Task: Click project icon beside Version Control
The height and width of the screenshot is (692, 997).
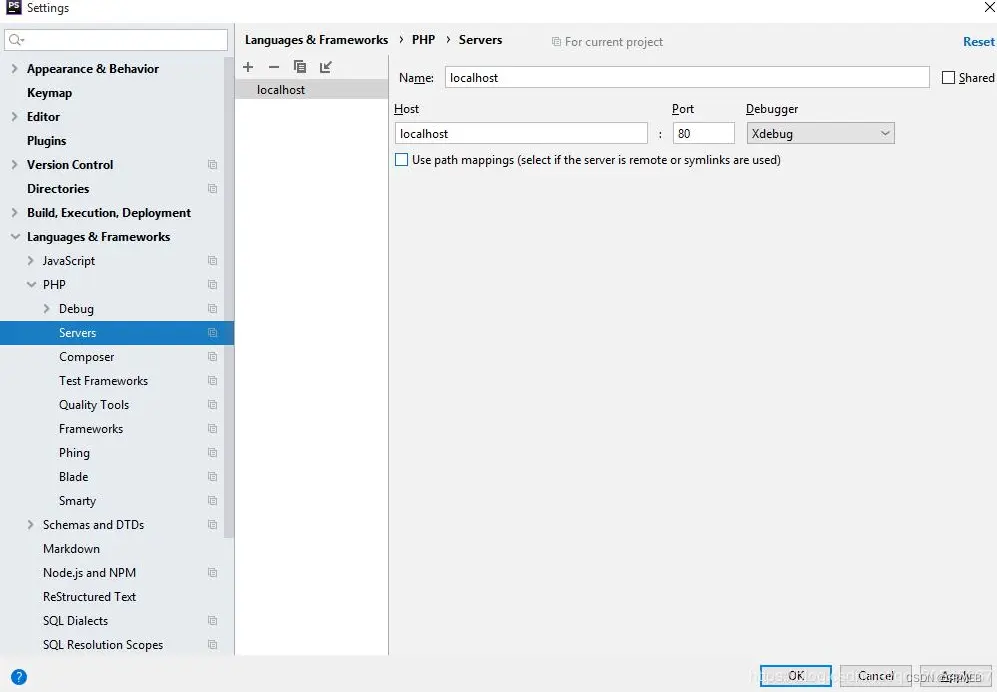Action: click(x=212, y=165)
